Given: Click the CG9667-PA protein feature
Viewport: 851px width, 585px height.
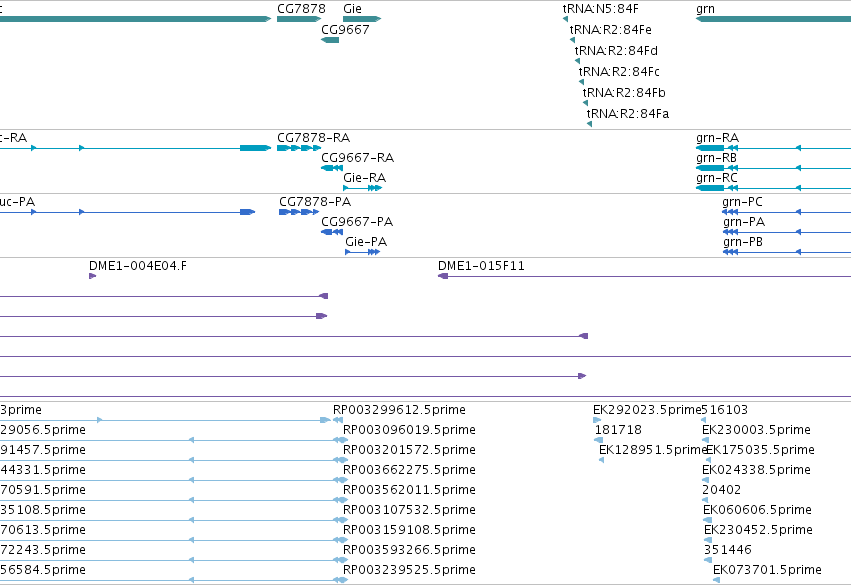Looking at the screenshot, I should [x=332, y=232].
